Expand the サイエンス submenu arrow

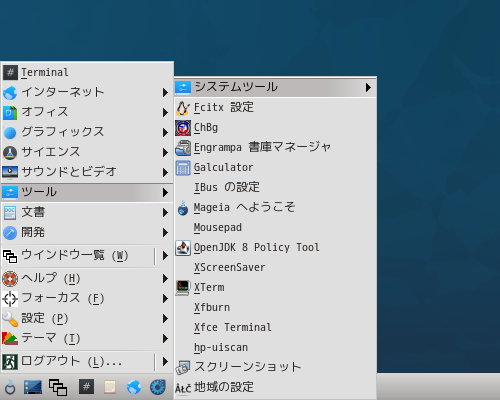tap(165, 152)
